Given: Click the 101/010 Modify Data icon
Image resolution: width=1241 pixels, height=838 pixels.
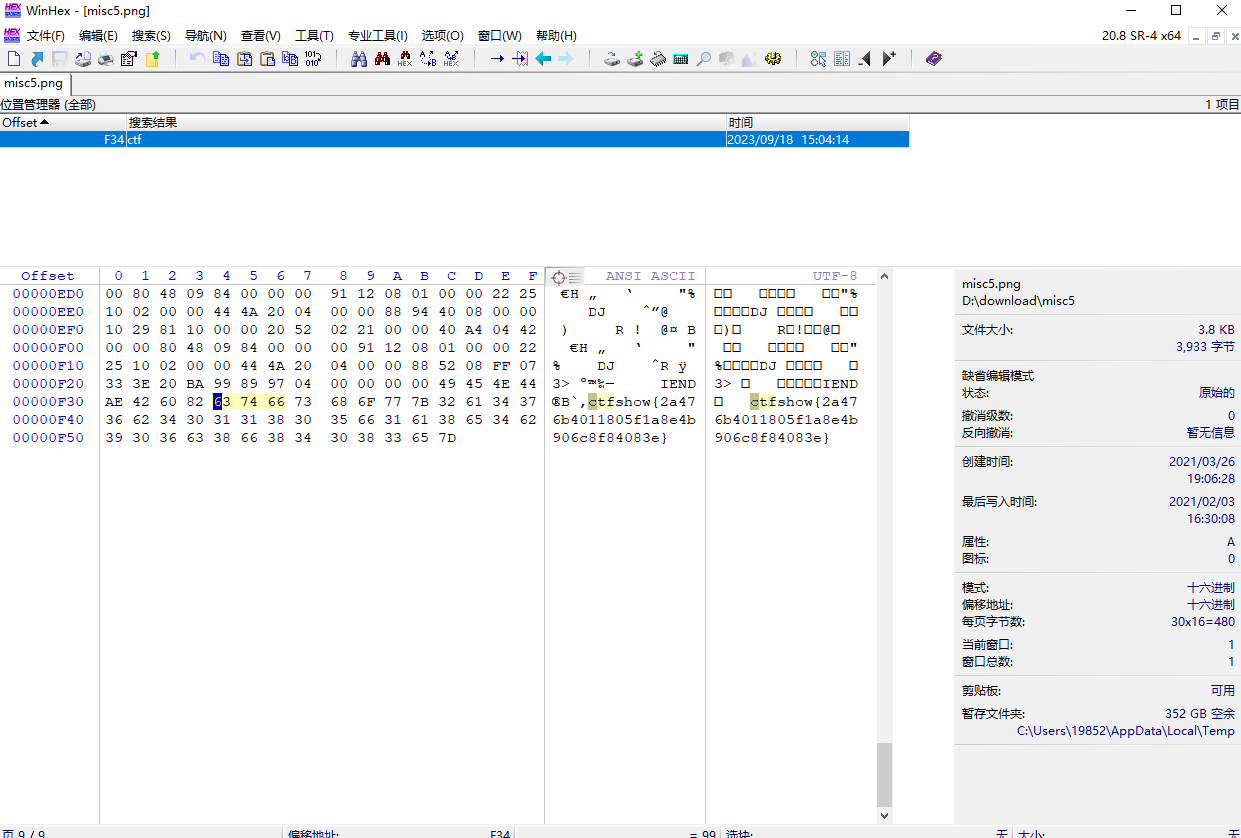Looking at the screenshot, I should [x=313, y=59].
